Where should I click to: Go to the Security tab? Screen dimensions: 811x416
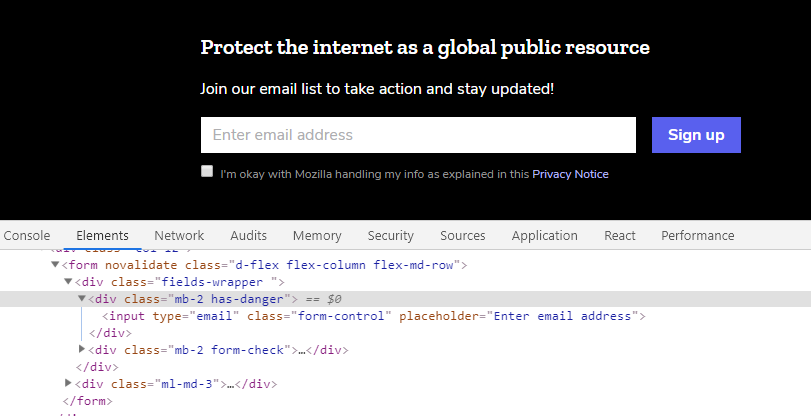(x=391, y=235)
